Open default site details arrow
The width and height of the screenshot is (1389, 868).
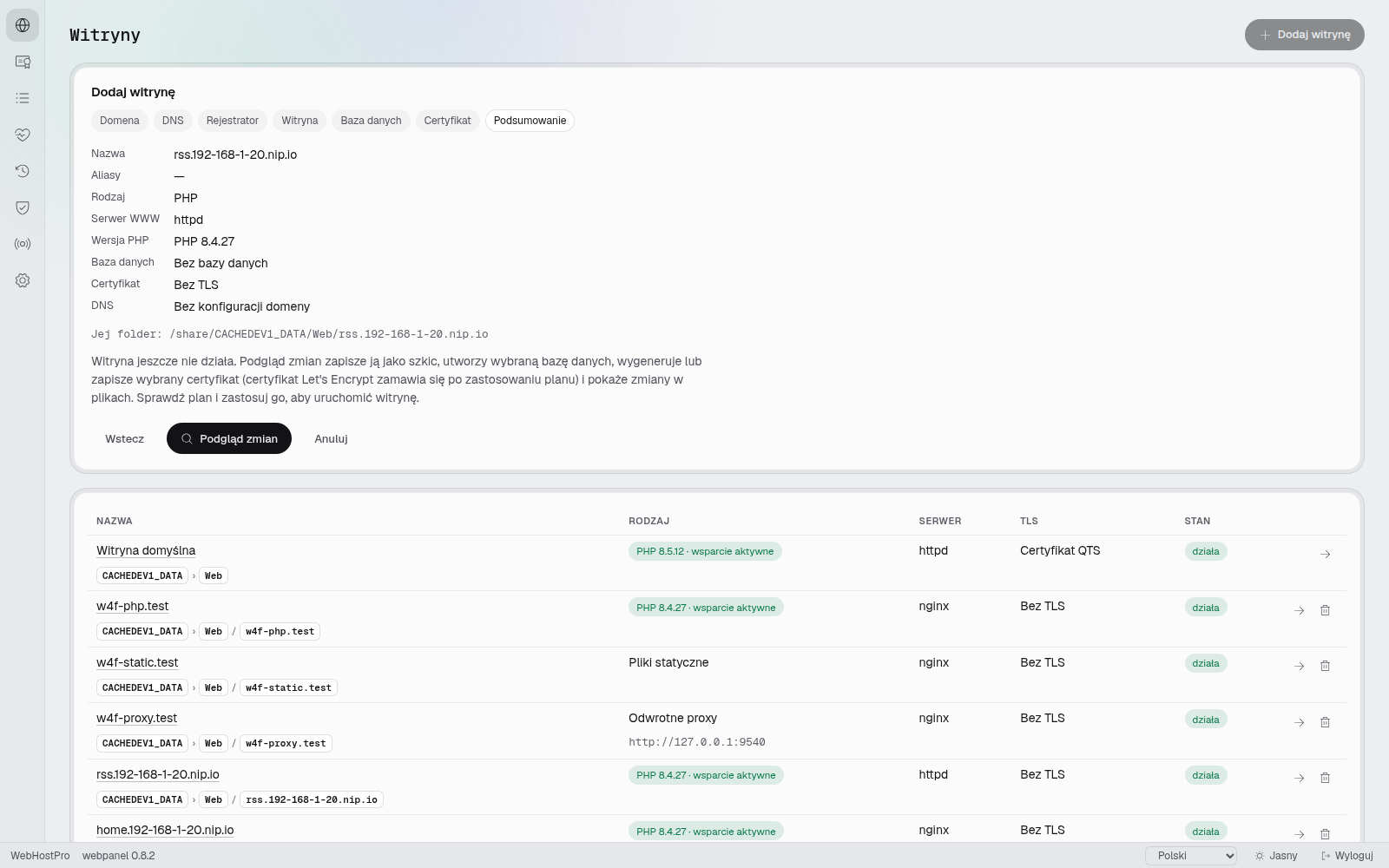[x=1325, y=554]
